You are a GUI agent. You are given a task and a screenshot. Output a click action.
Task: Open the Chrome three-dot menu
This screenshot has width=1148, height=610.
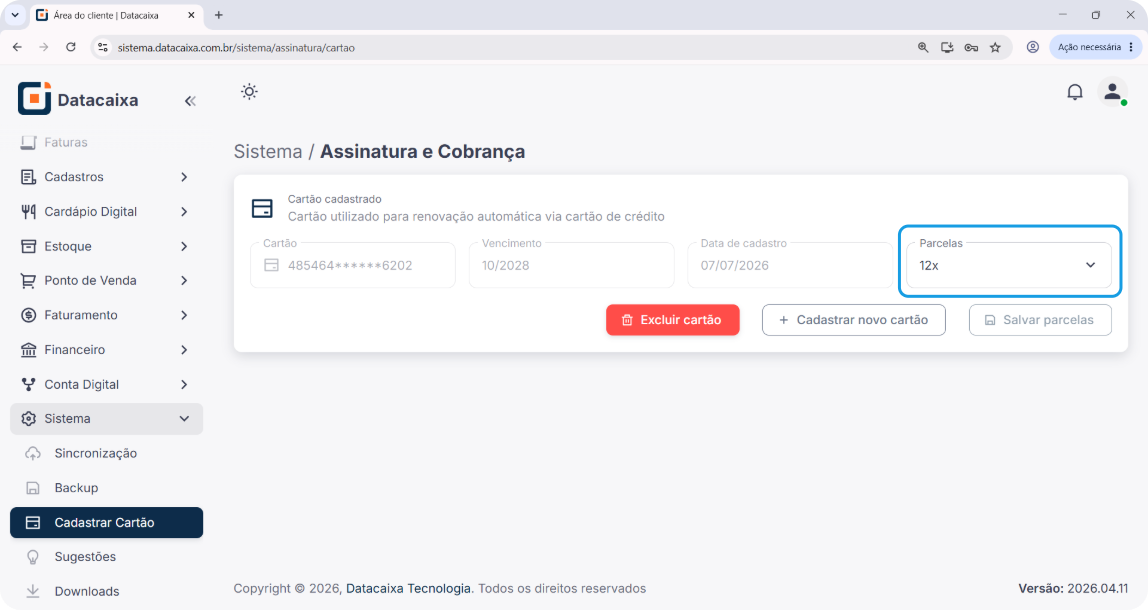1131,47
